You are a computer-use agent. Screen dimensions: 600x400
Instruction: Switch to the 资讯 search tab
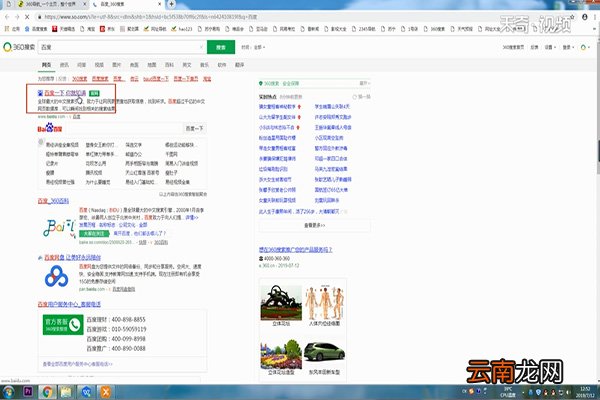(64, 65)
